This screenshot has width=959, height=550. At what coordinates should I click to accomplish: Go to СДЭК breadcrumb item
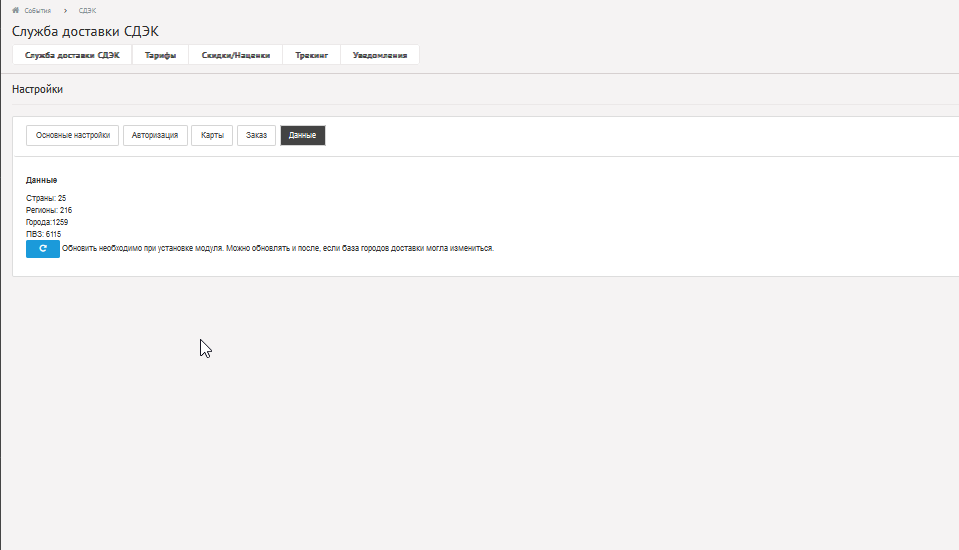pos(87,10)
